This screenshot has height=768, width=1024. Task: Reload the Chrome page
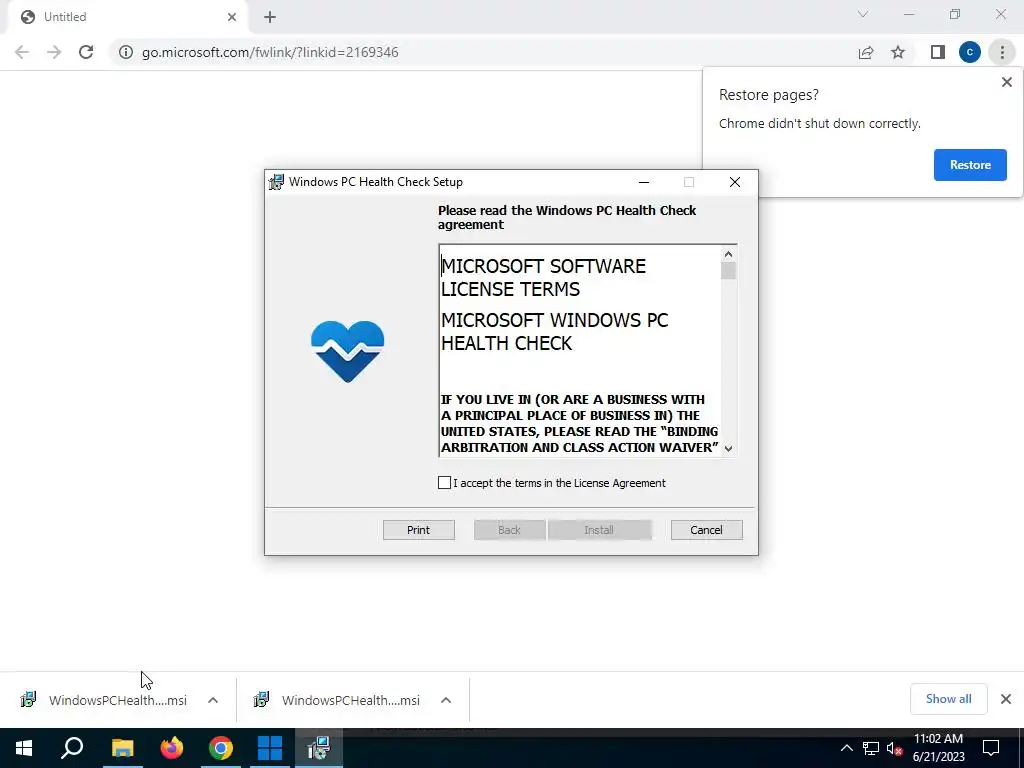pos(86,52)
